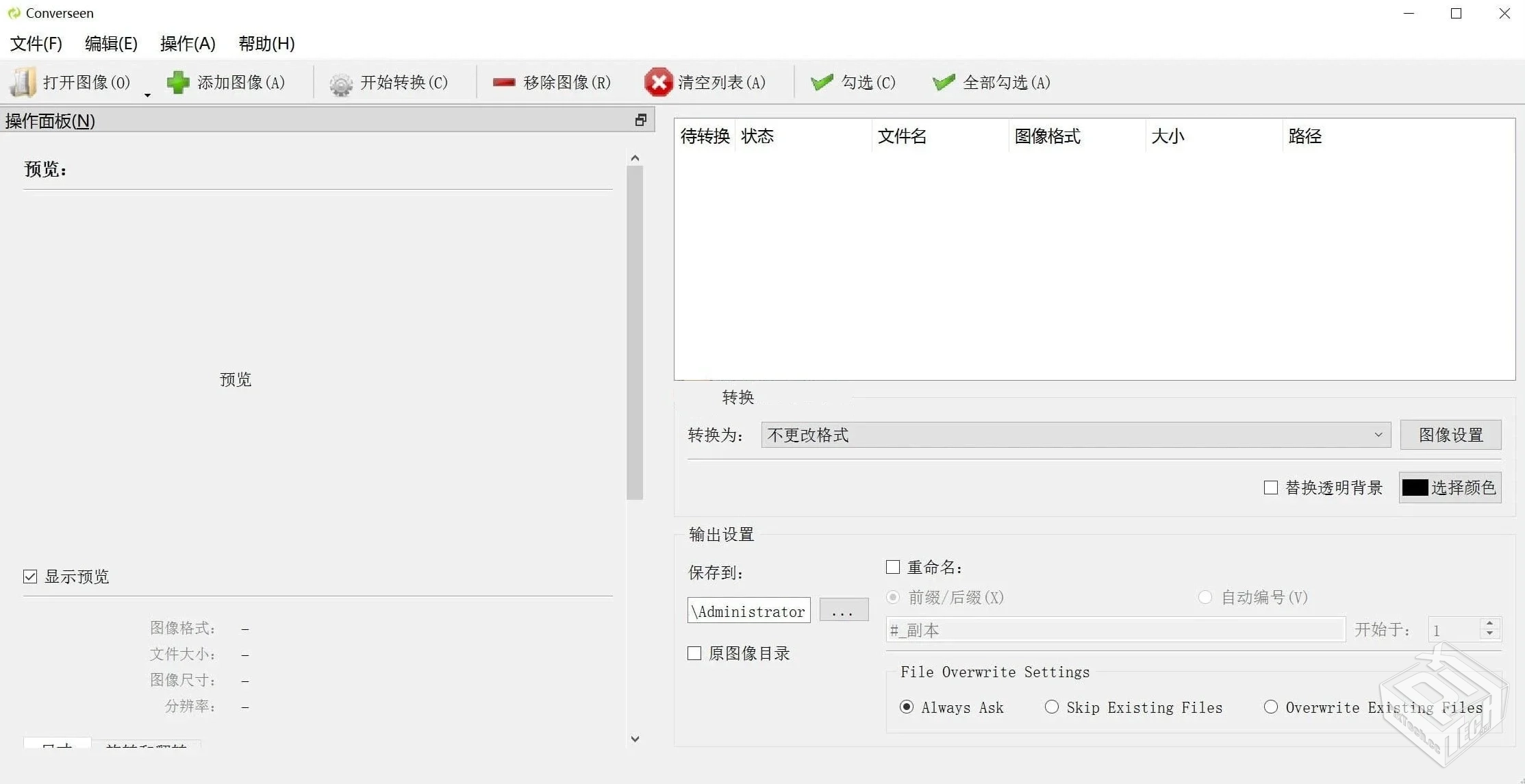The height and width of the screenshot is (784, 1525).
Task: Toggle the 显示预览 preview checkbox
Action: coord(30,576)
